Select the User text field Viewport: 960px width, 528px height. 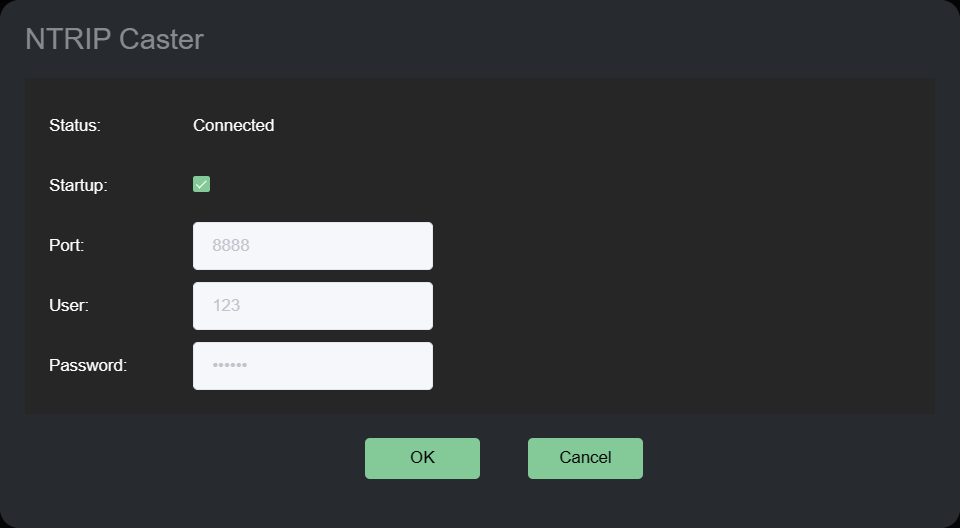(x=312, y=306)
